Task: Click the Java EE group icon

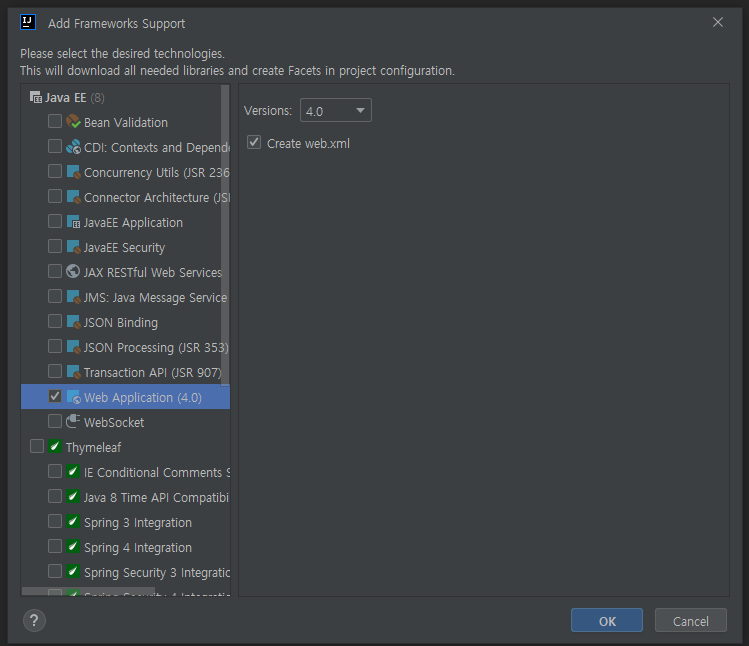Action: (x=36, y=97)
